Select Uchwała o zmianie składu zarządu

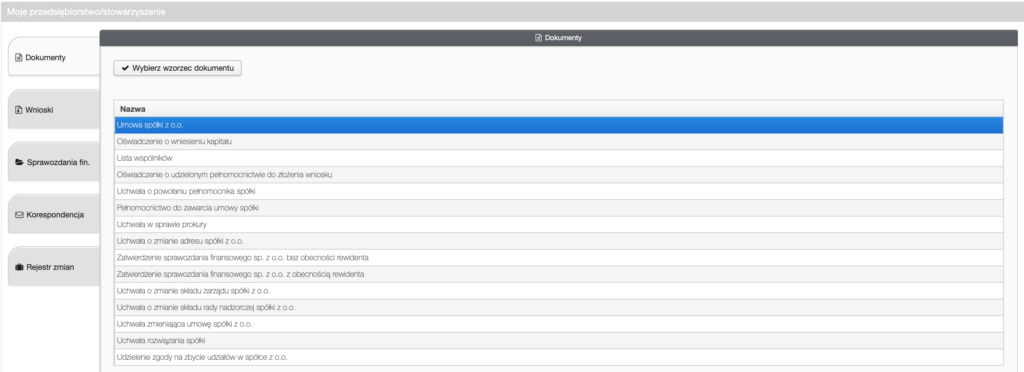pyautogui.click(x=558, y=291)
